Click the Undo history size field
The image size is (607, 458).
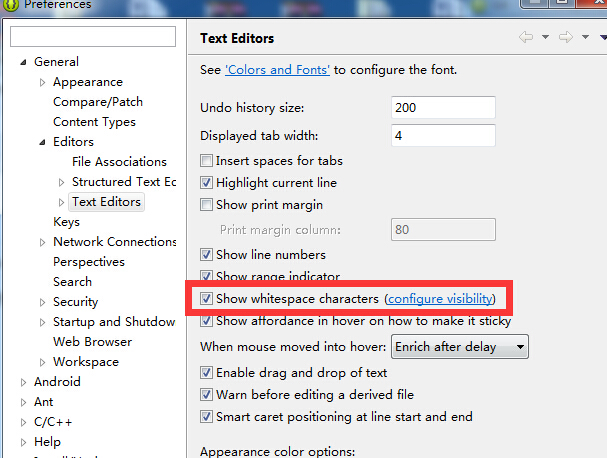pyautogui.click(x=443, y=107)
